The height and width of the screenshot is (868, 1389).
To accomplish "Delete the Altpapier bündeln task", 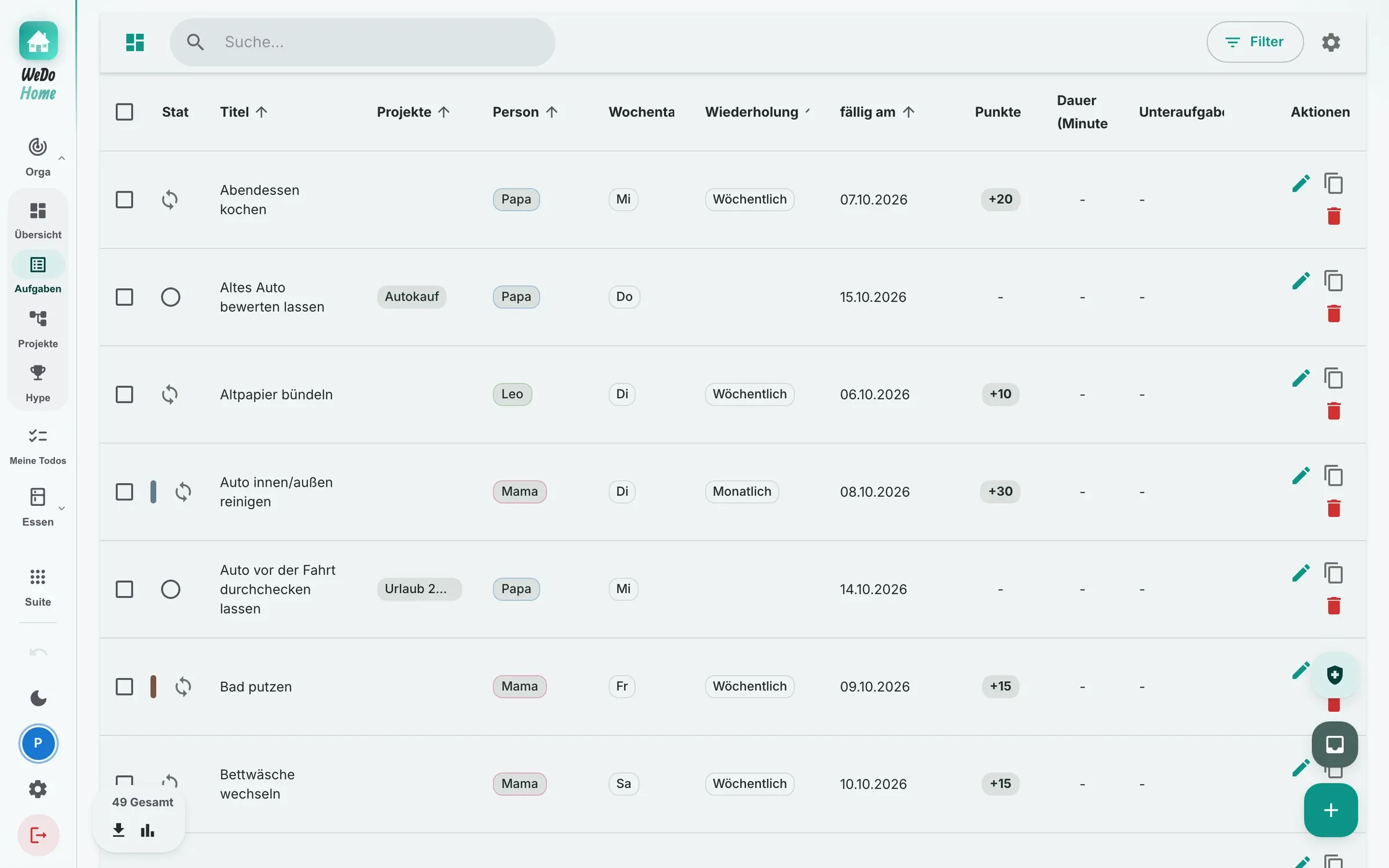I will [1333, 411].
